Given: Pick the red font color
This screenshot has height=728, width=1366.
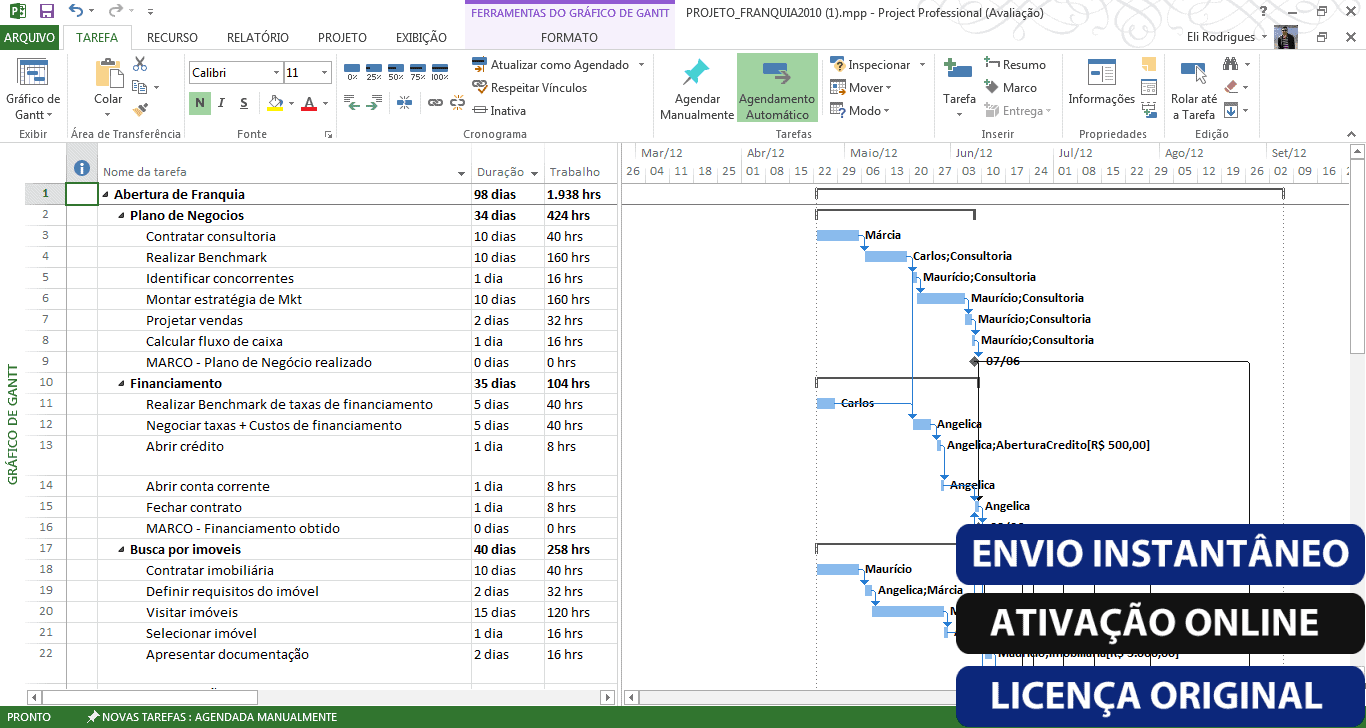Looking at the screenshot, I should click(309, 103).
